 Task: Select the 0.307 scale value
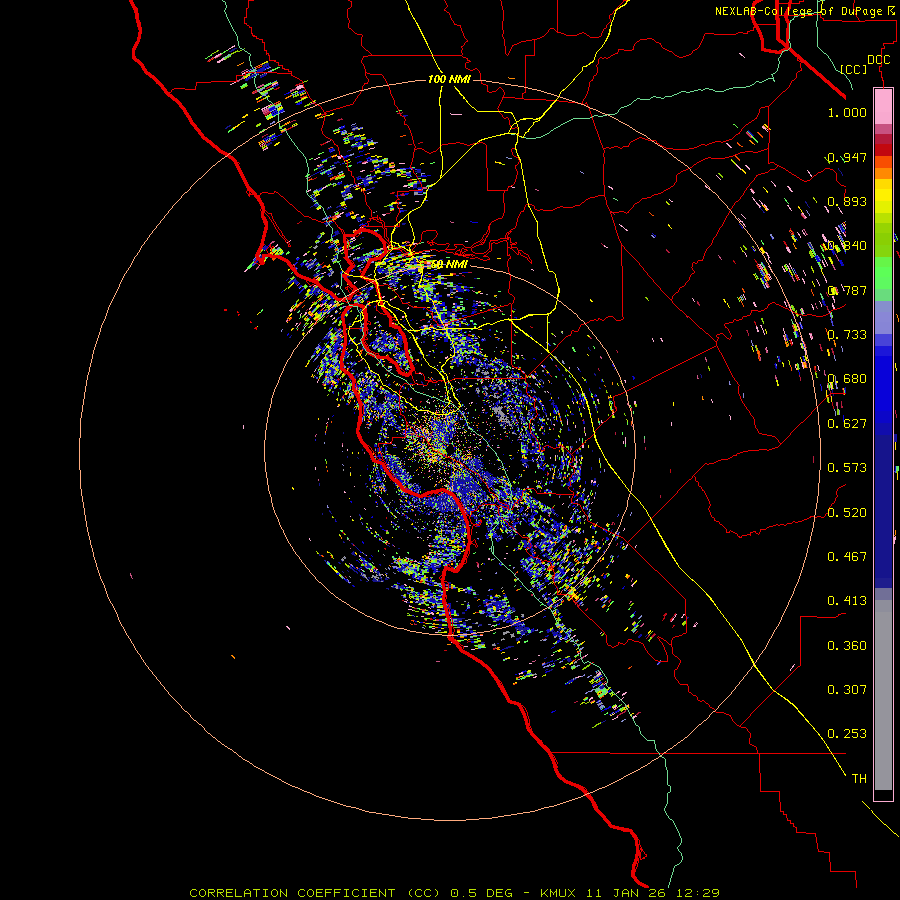click(x=847, y=690)
